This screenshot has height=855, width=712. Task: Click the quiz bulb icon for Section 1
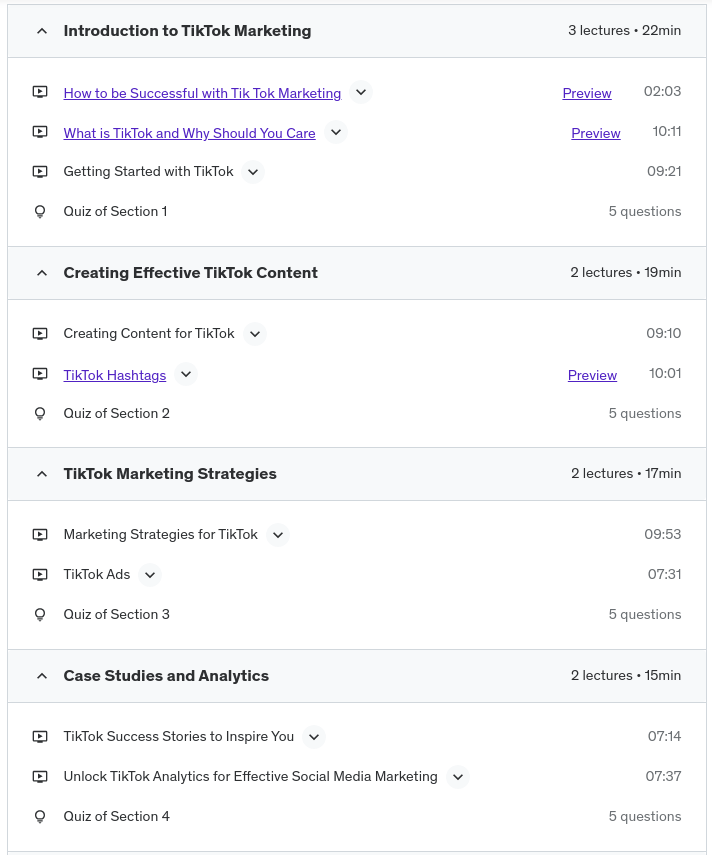40,212
